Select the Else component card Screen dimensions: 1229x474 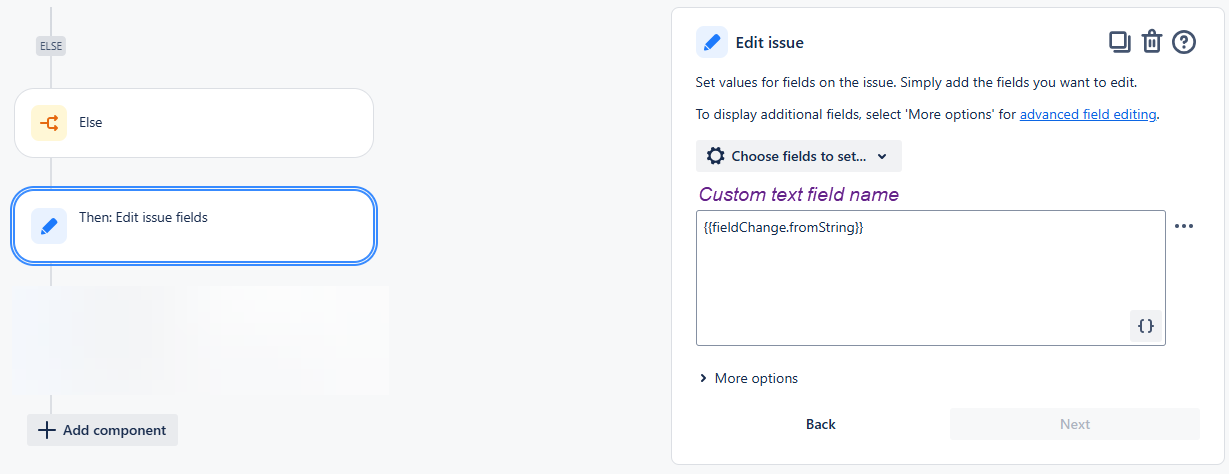tap(194, 123)
